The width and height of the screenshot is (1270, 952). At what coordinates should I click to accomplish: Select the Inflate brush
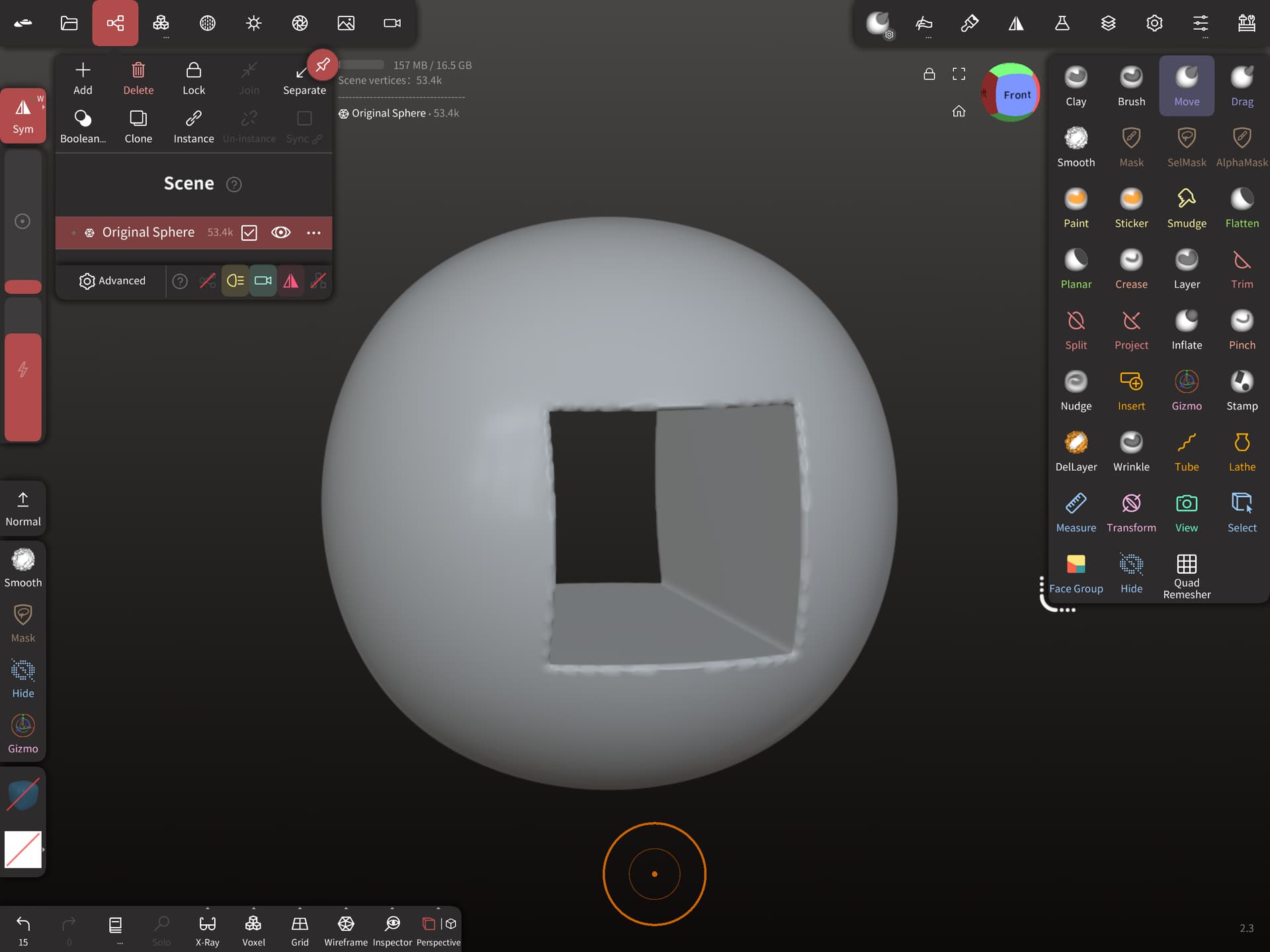click(x=1187, y=329)
